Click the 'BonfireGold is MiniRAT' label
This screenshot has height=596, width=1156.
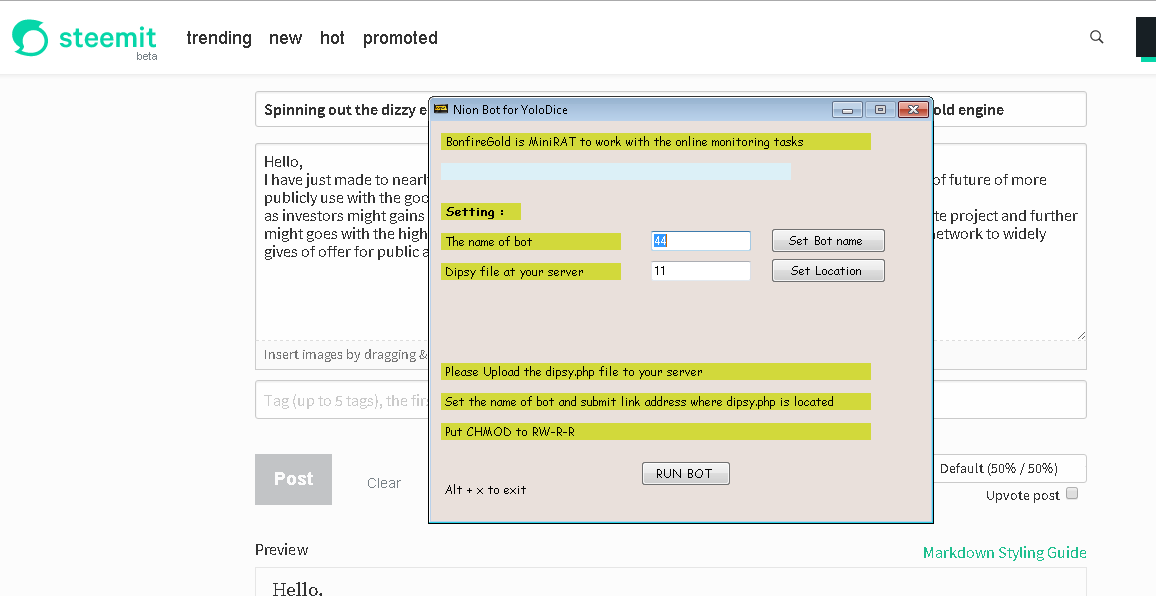655,142
